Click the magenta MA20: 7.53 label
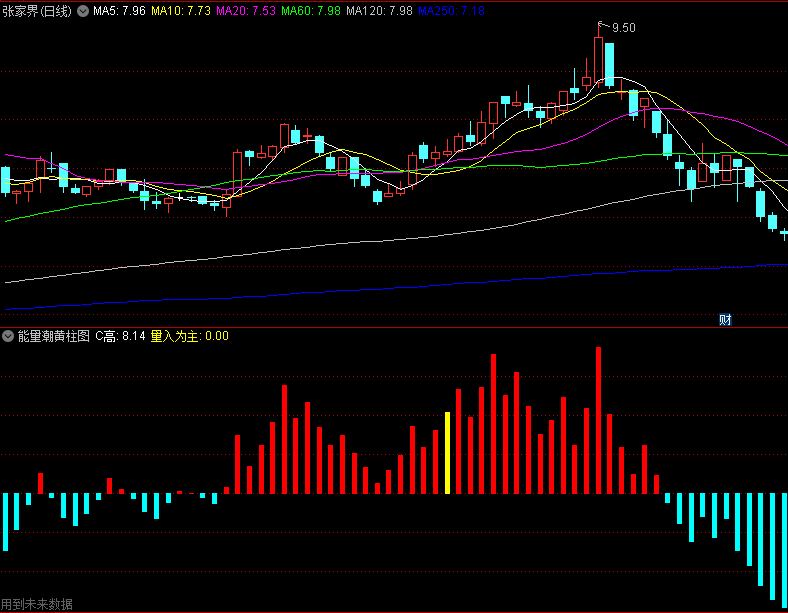 [x=246, y=11]
